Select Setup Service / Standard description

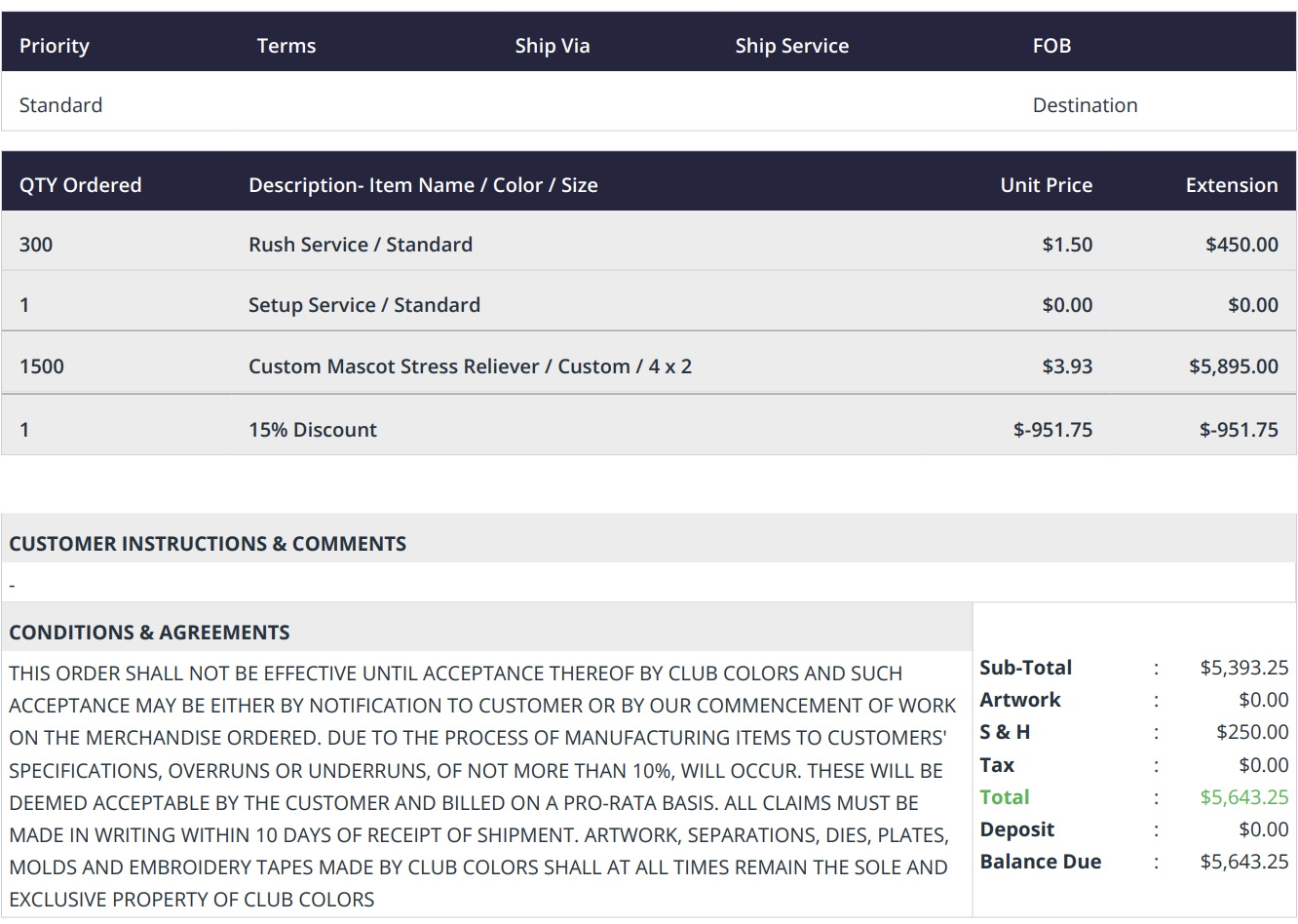pyautogui.click(x=364, y=305)
